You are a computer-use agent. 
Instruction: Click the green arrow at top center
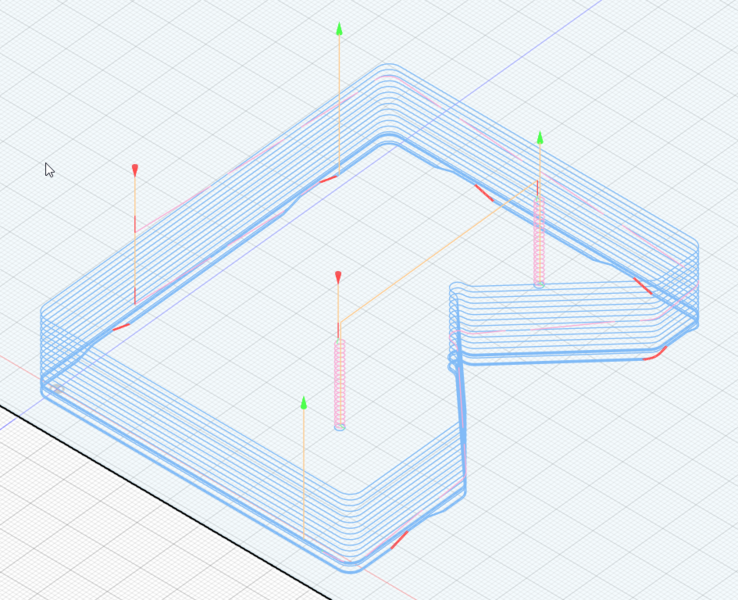[339, 29]
